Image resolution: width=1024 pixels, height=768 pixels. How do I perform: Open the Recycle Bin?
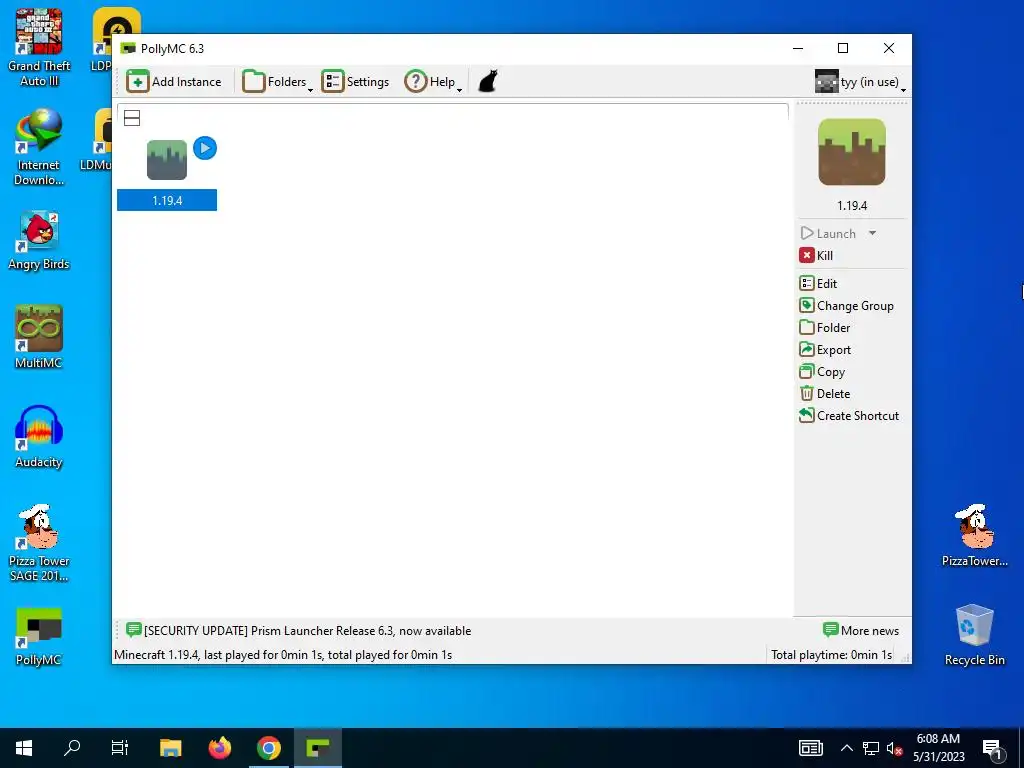click(x=974, y=635)
